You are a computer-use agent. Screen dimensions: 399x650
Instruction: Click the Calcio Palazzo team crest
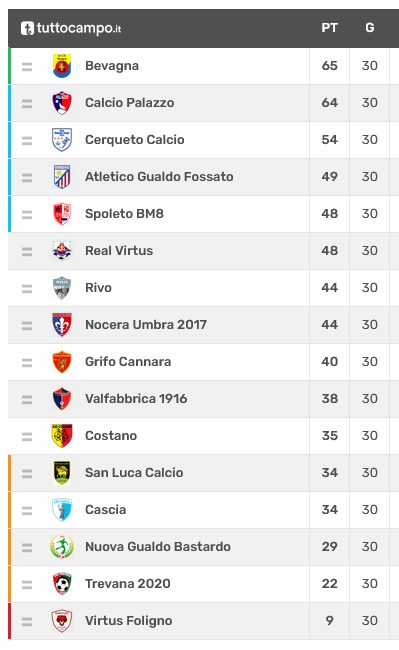(x=62, y=103)
